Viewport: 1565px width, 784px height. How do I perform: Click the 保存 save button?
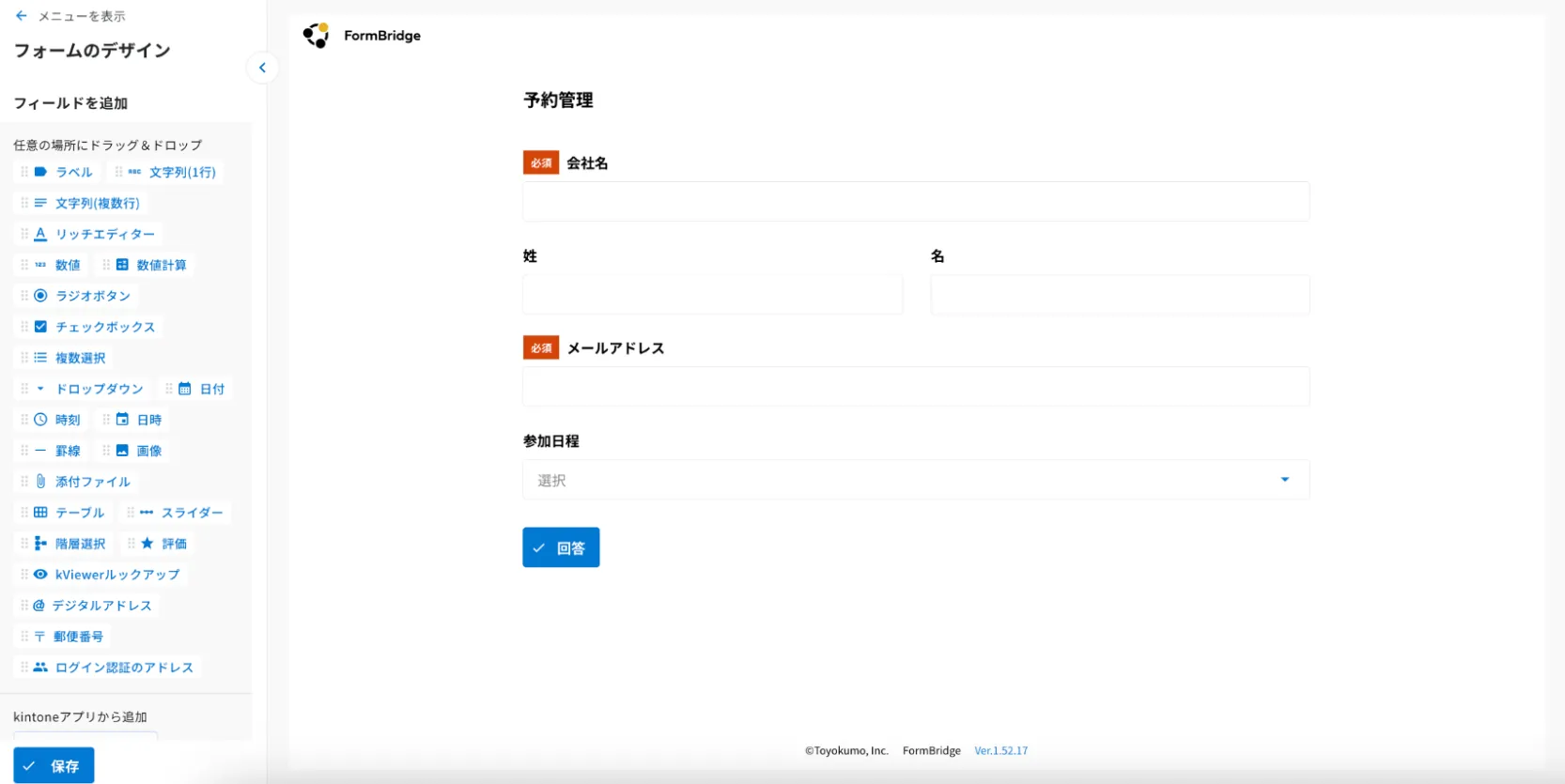(x=54, y=765)
